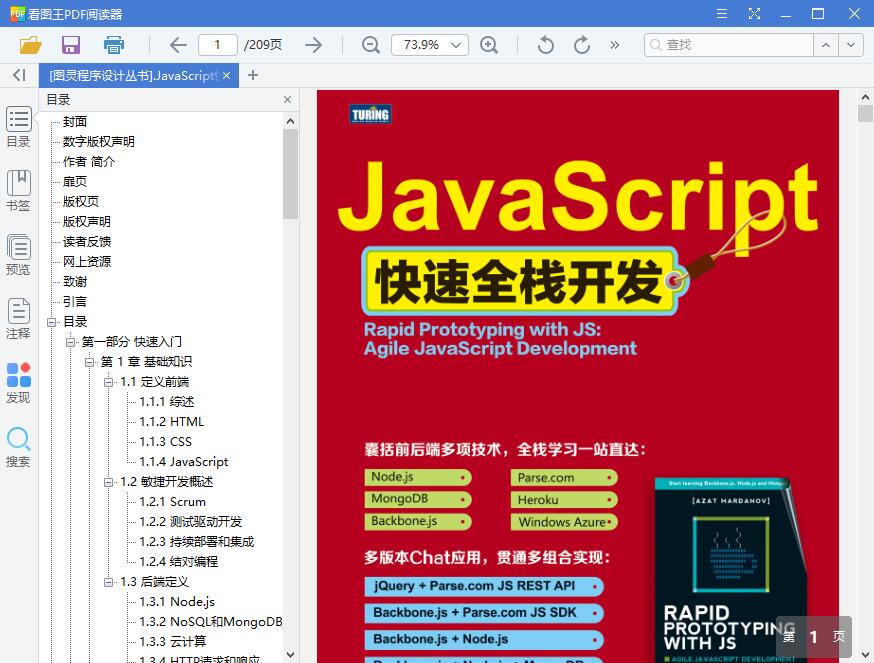Collapse 第 1 章 基础知识 node
874x663 pixels.
click(x=90, y=362)
